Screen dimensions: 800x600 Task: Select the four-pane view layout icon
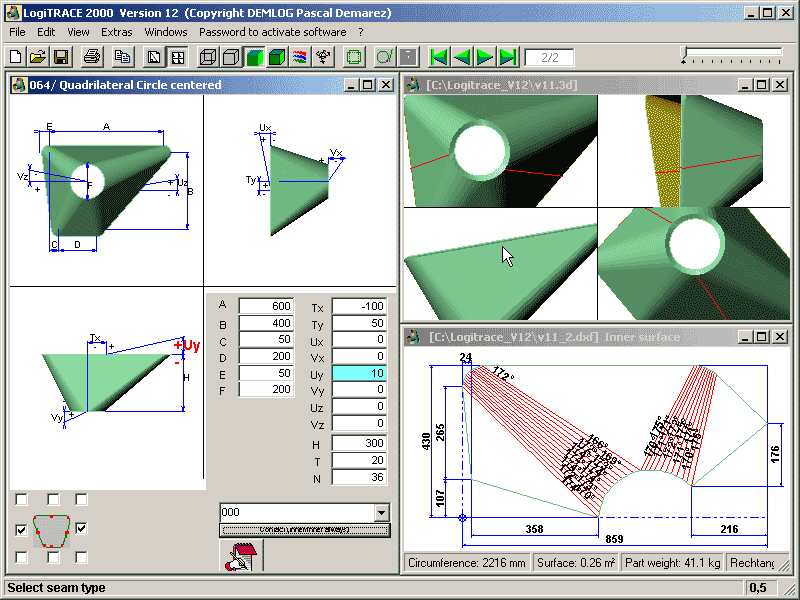178,57
